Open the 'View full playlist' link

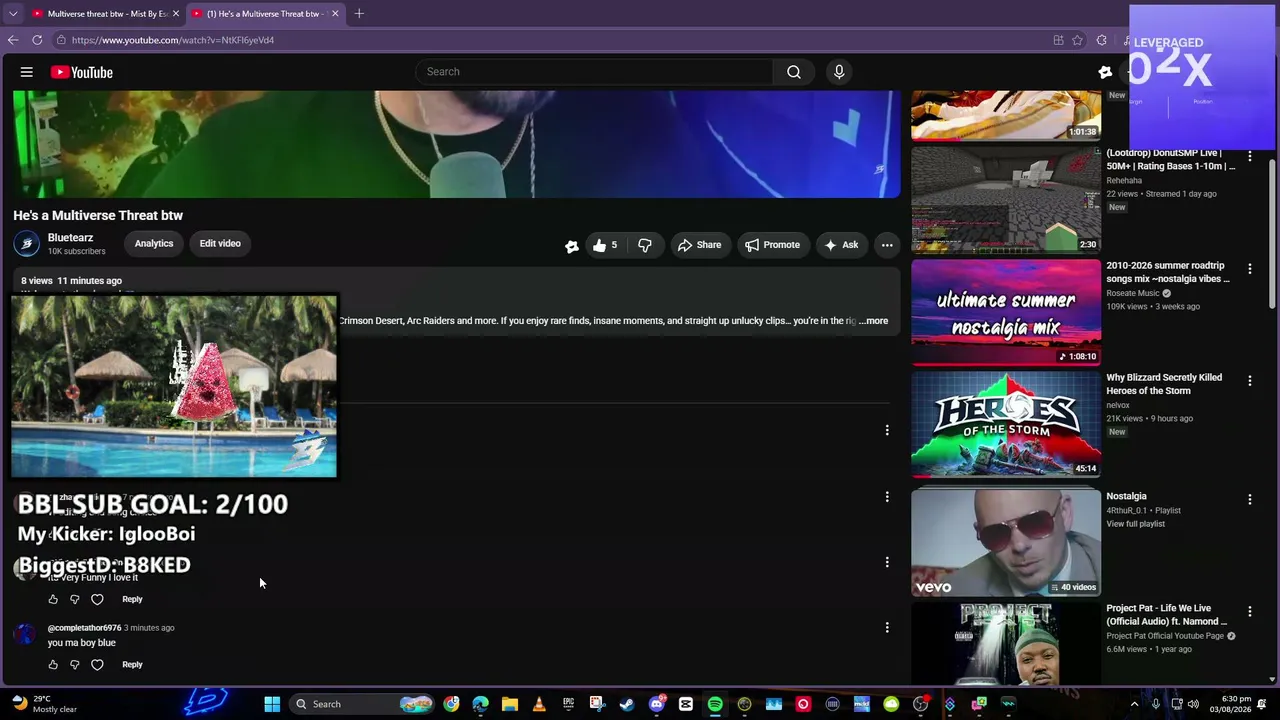pyautogui.click(x=1135, y=524)
